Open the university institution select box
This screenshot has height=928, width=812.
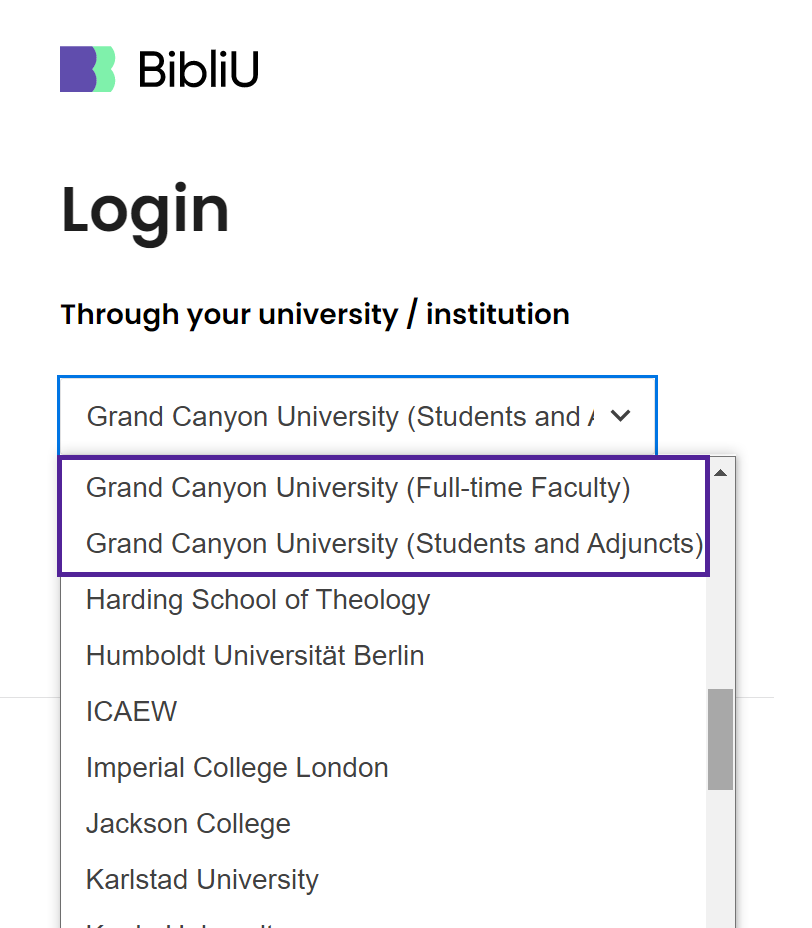pyautogui.click(x=357, y=416)
